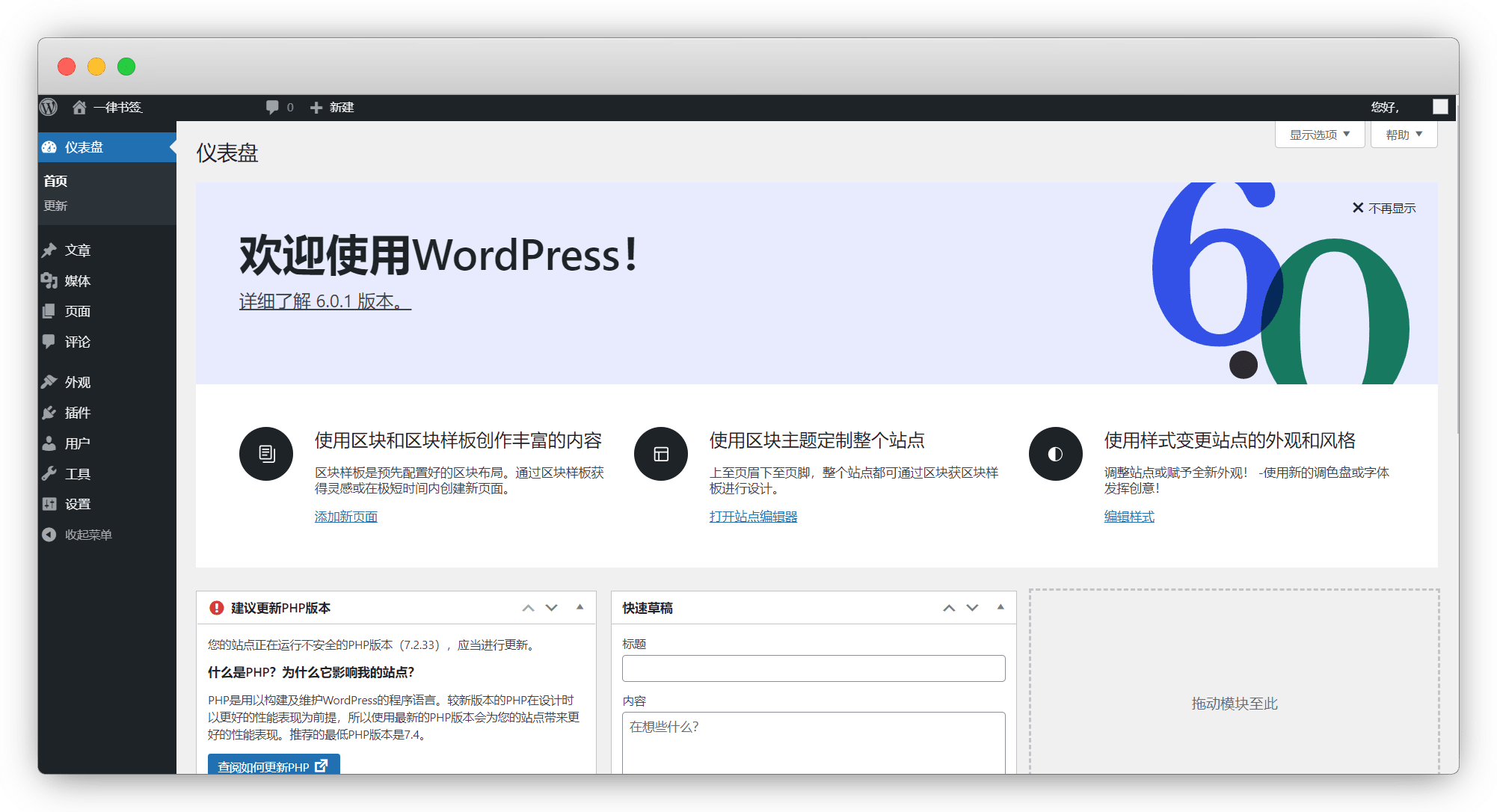
Task: Click the 编辑样式 link
Action: coord(1129,517)
